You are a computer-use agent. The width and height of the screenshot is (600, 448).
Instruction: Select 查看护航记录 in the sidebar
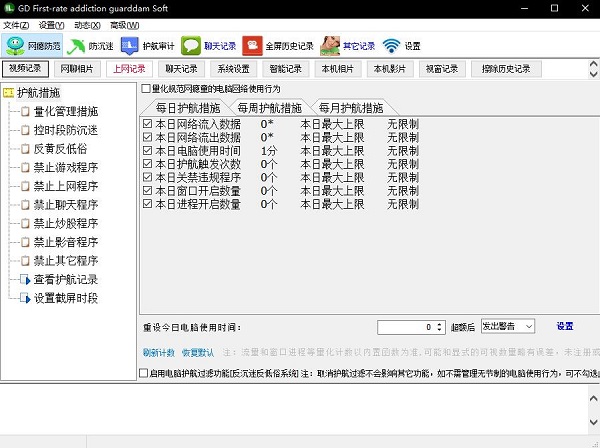[x=65, y=279]
